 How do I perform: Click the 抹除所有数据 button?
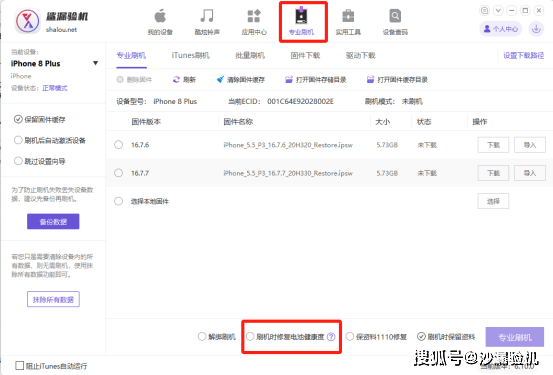[53, 300]
